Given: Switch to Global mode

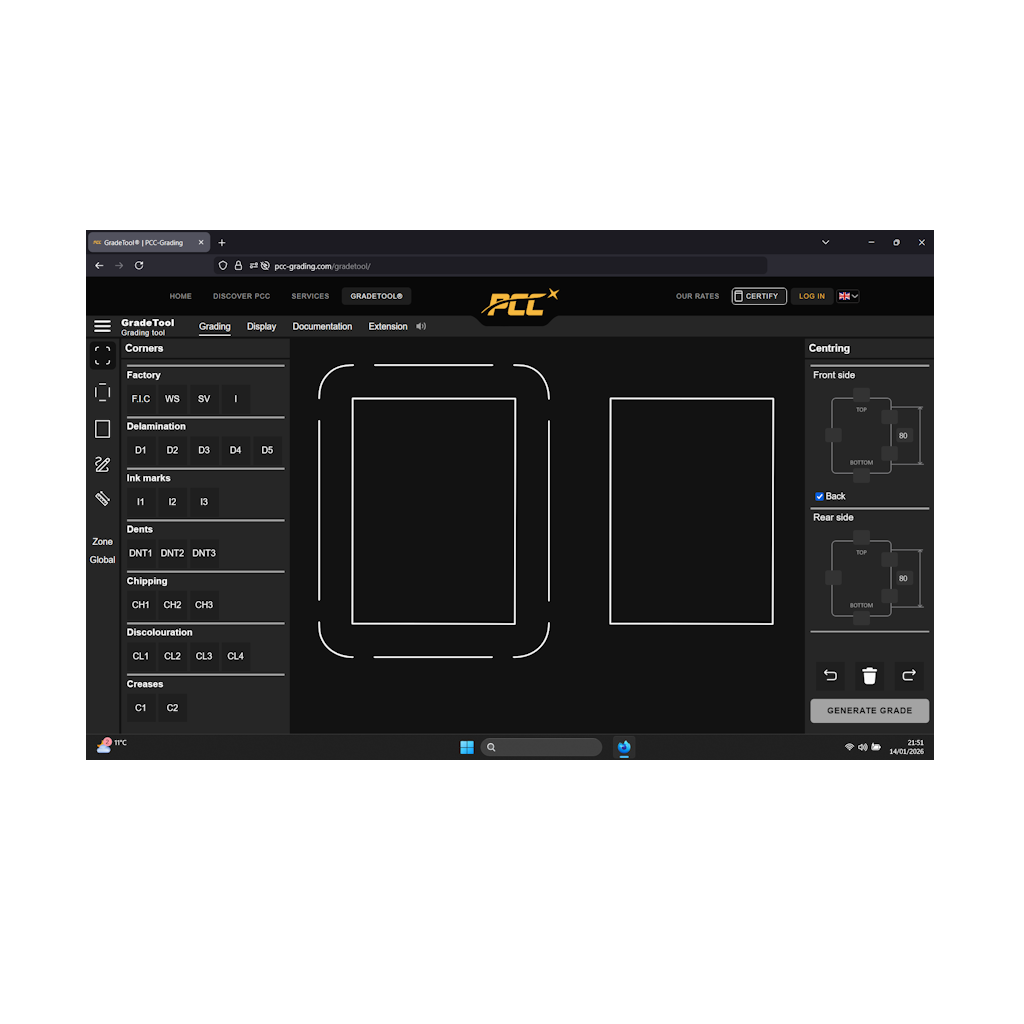Looking at the screenshot, I should [x=103, y=560].
